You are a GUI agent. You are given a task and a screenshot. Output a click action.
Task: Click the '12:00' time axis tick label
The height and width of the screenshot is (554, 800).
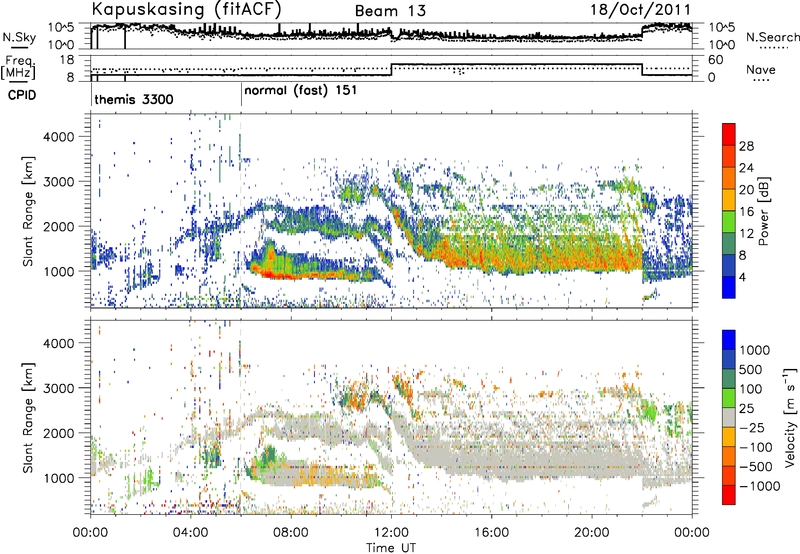pos(391,533)
